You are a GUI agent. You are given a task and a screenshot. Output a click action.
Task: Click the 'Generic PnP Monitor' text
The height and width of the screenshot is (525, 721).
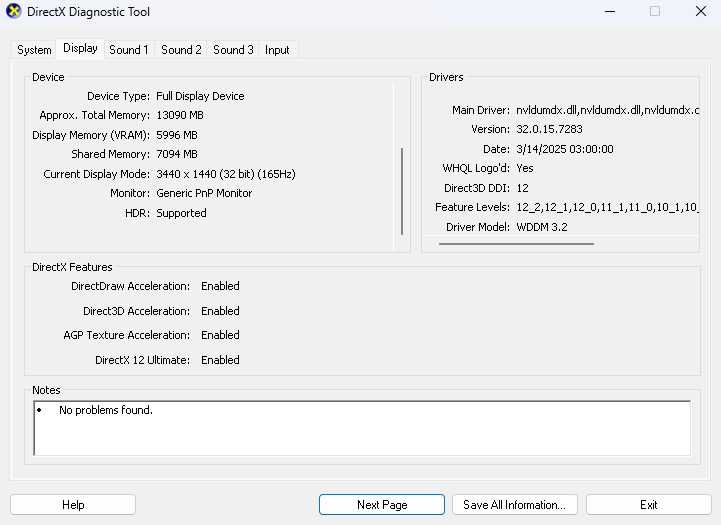[204, 193]
